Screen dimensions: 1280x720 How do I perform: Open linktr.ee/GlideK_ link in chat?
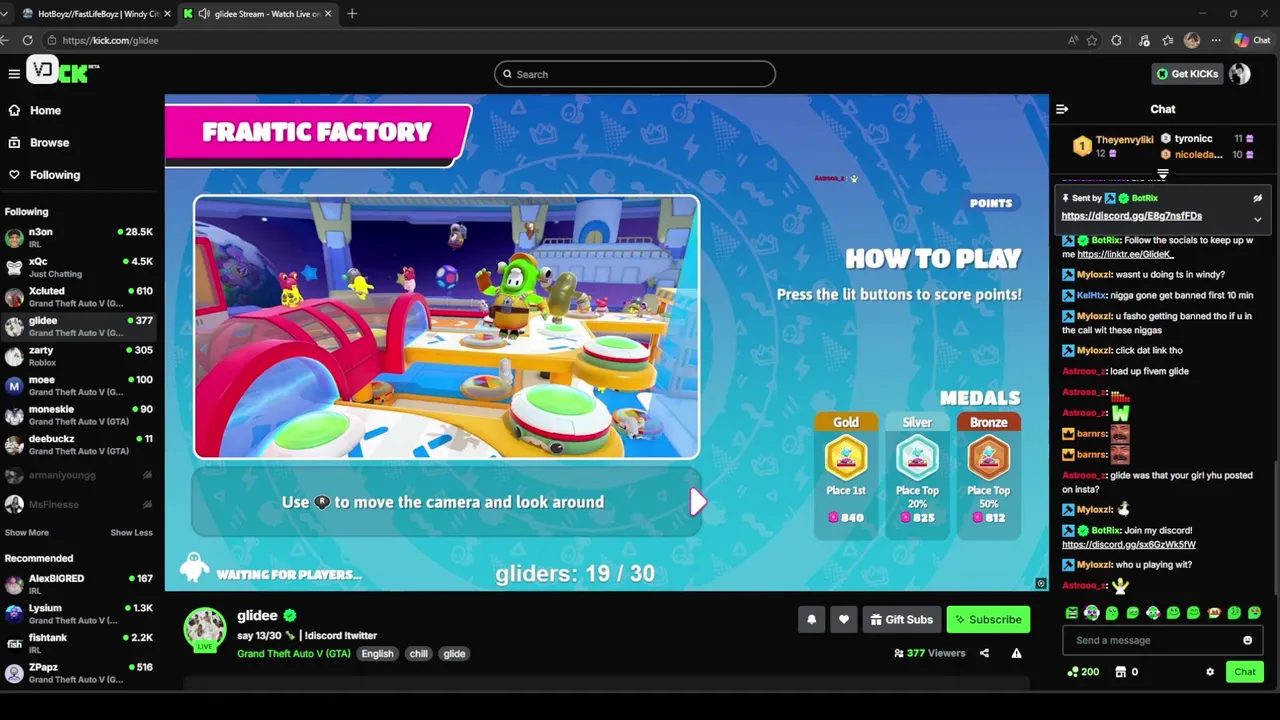(x=1125, y=255)
